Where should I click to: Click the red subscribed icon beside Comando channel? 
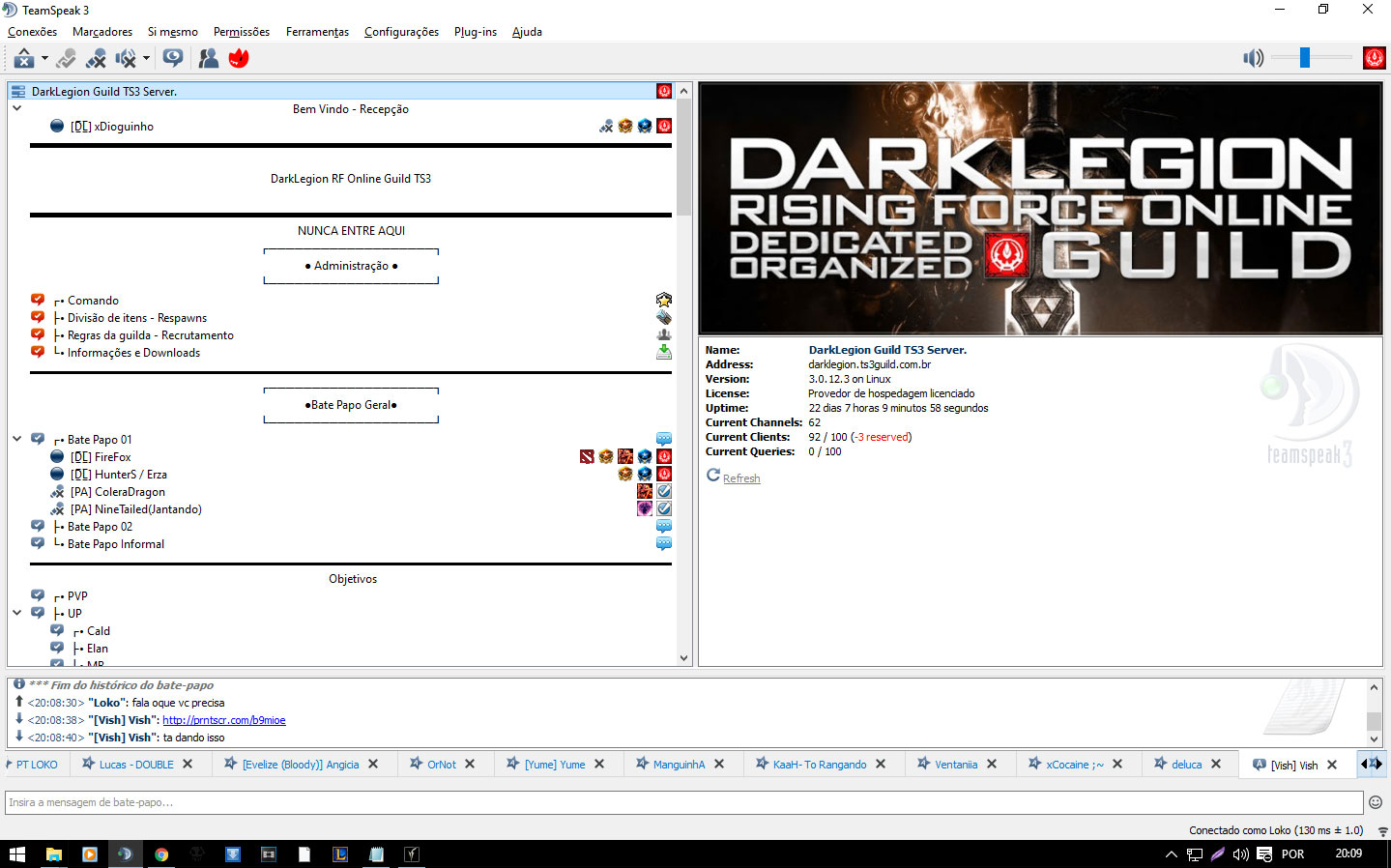point(38,300)
